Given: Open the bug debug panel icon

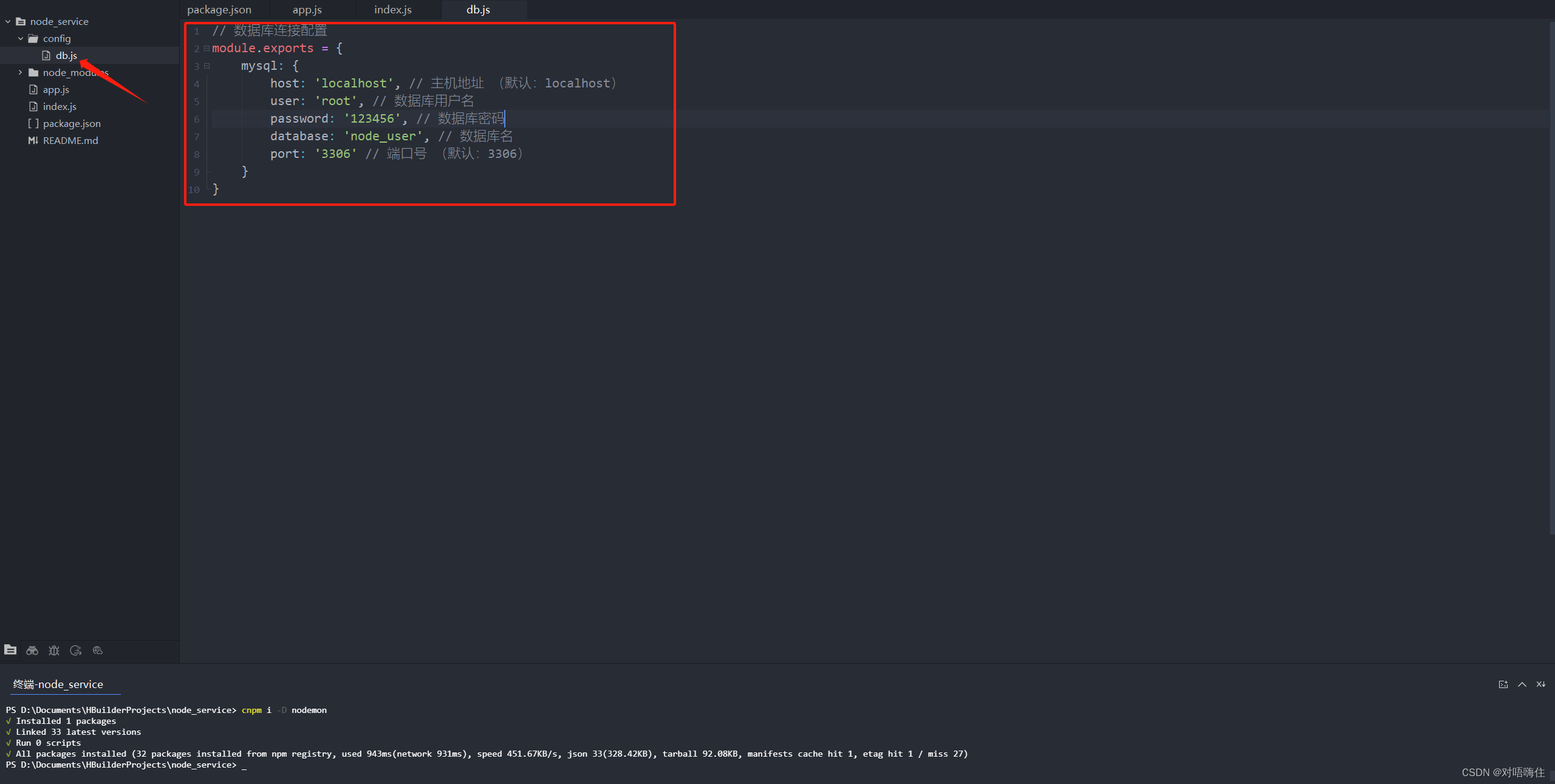Looking at the screenshot, I should coord(54,650).
